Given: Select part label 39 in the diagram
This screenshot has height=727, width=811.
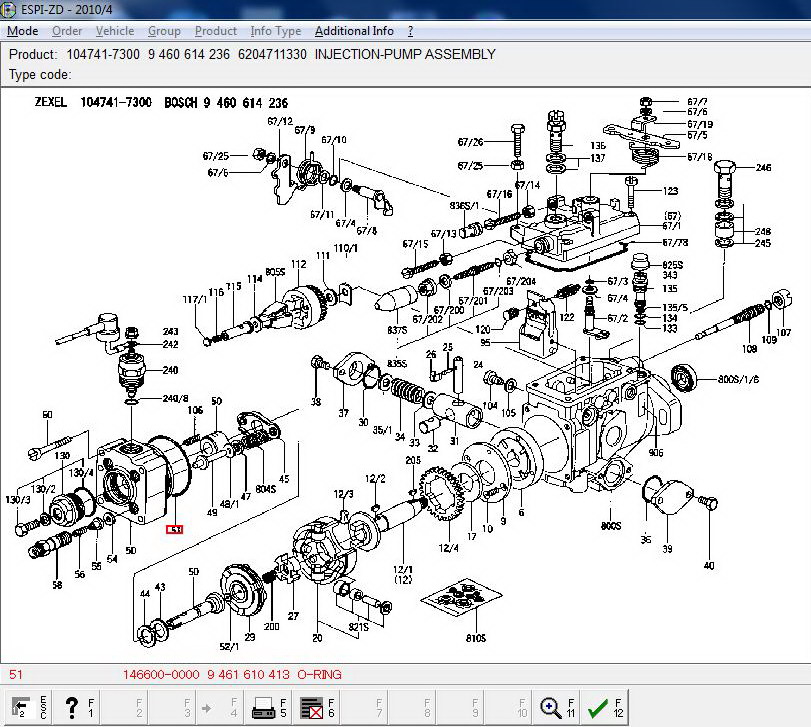Looking at the screenshot, I should click(x=667, y=549).
